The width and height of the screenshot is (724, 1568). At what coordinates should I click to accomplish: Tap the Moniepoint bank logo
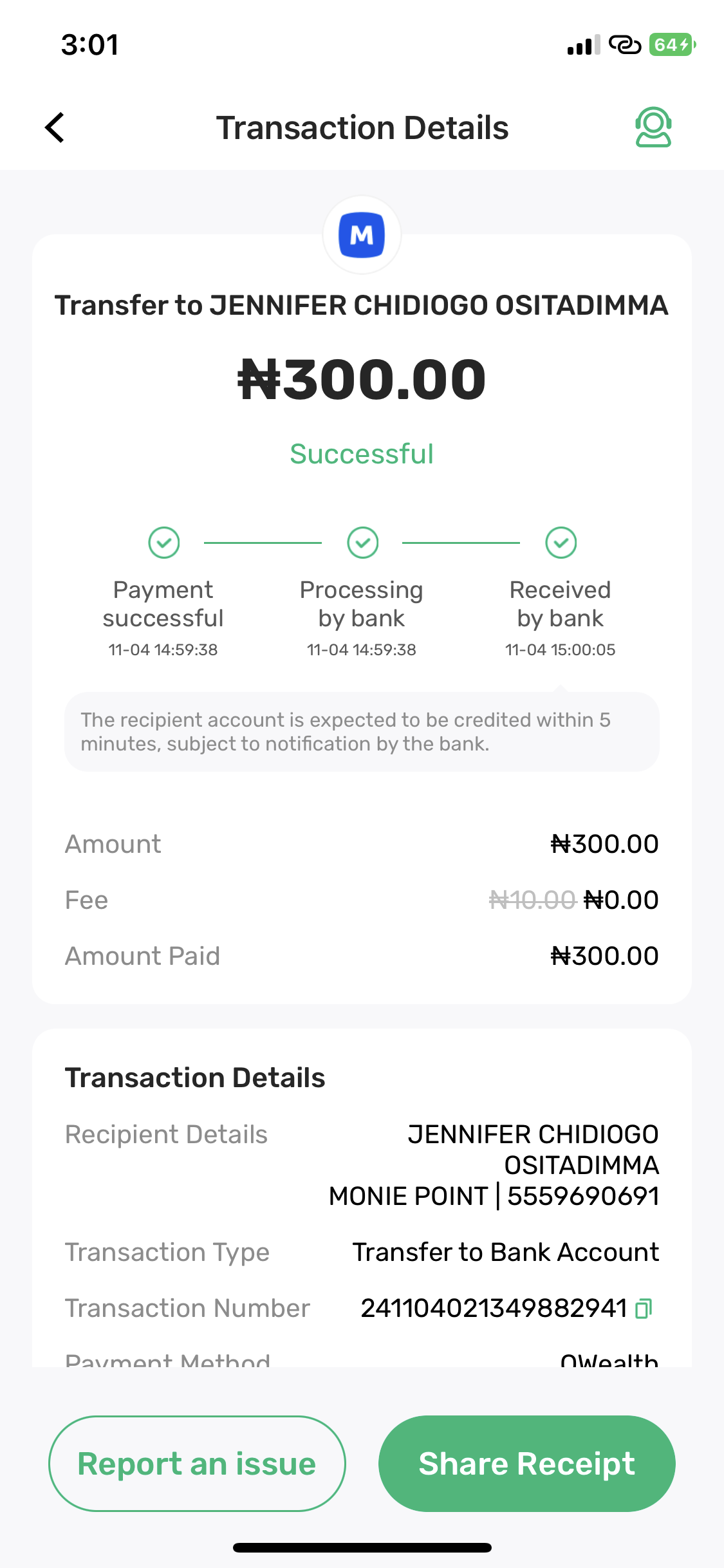point(362,235)
